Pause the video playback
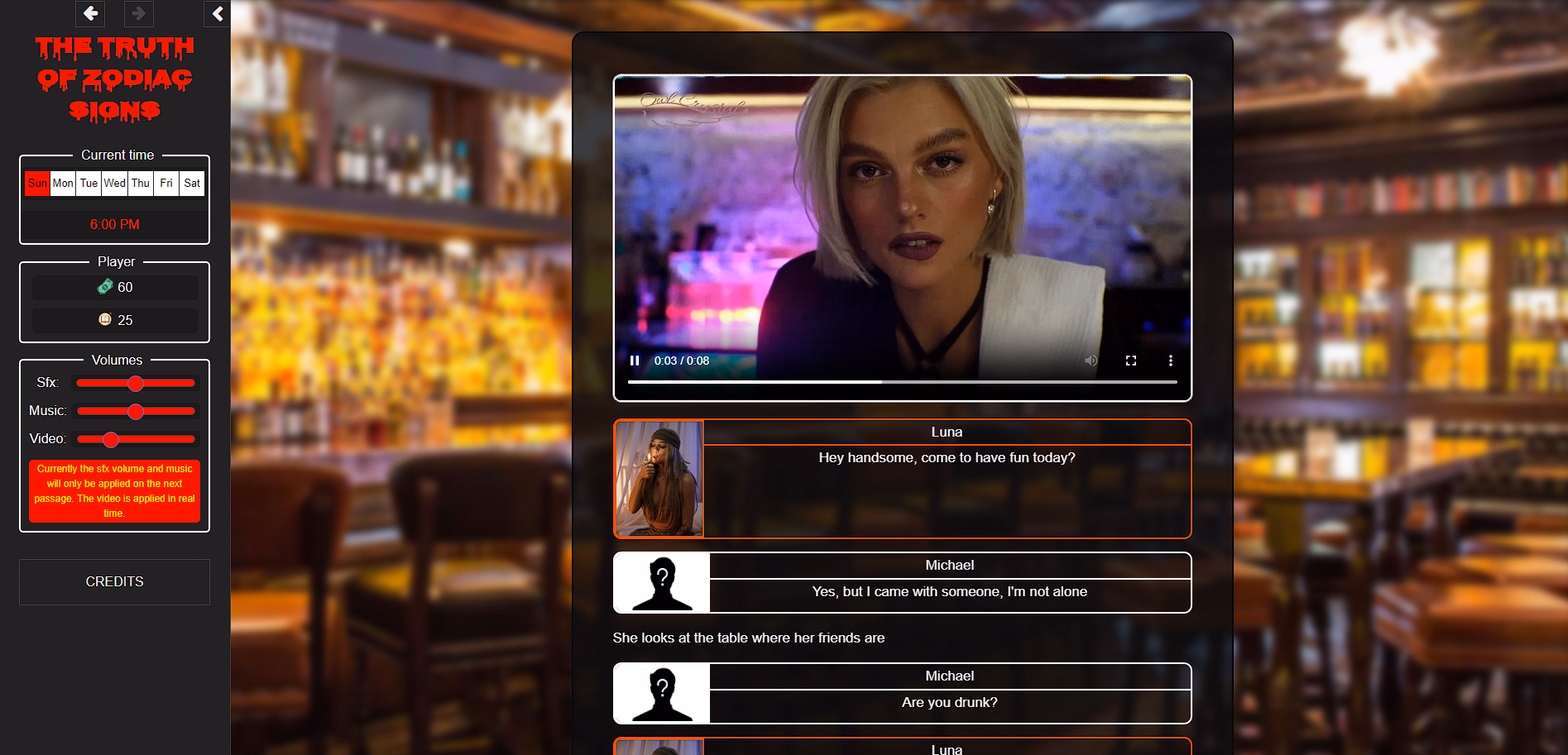 (x=635, y=361)
